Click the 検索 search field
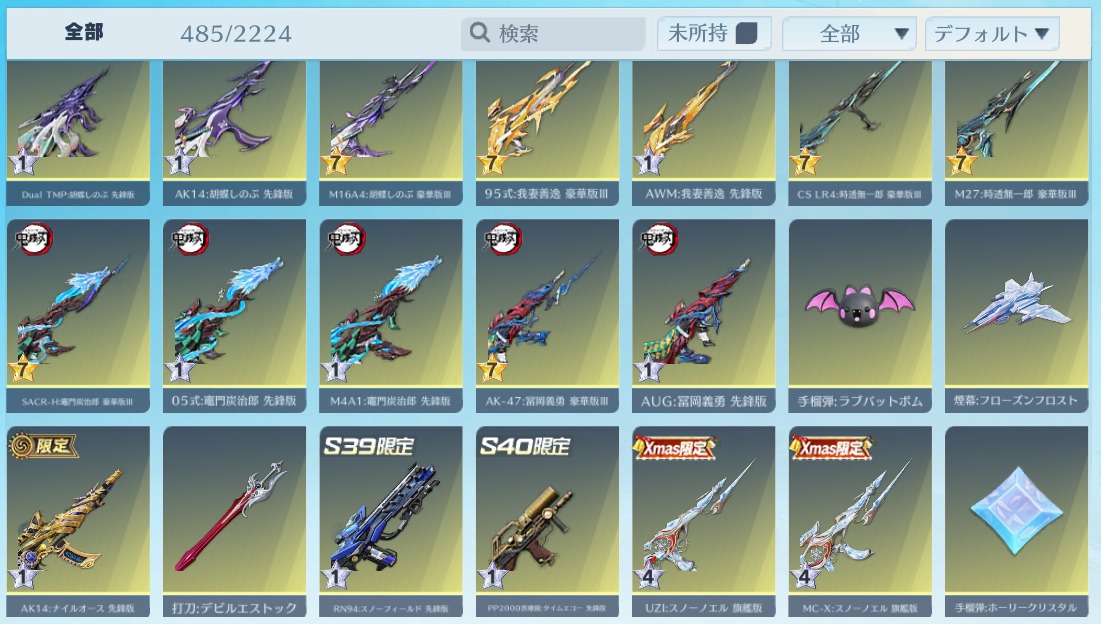The width and height of the screenshot is (1101, 624). (553, 33)
